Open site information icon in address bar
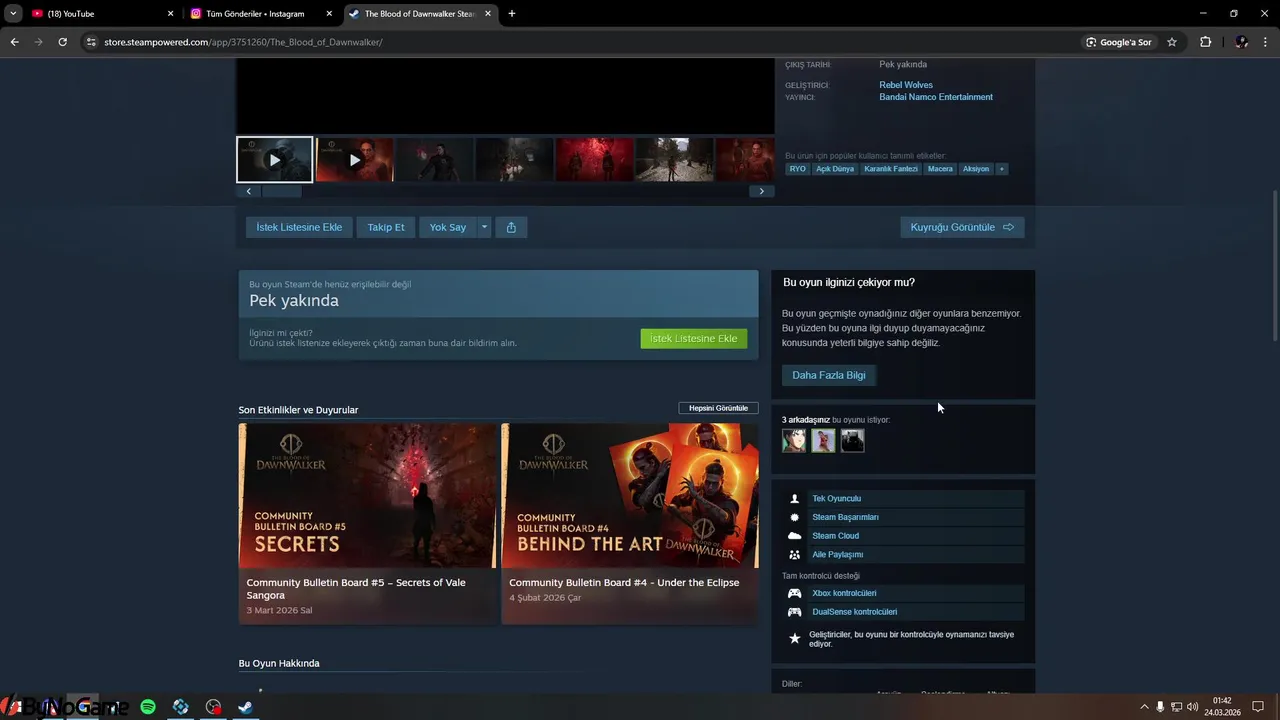The width and height of the screenshot is (1280, 720). point(91,42)
